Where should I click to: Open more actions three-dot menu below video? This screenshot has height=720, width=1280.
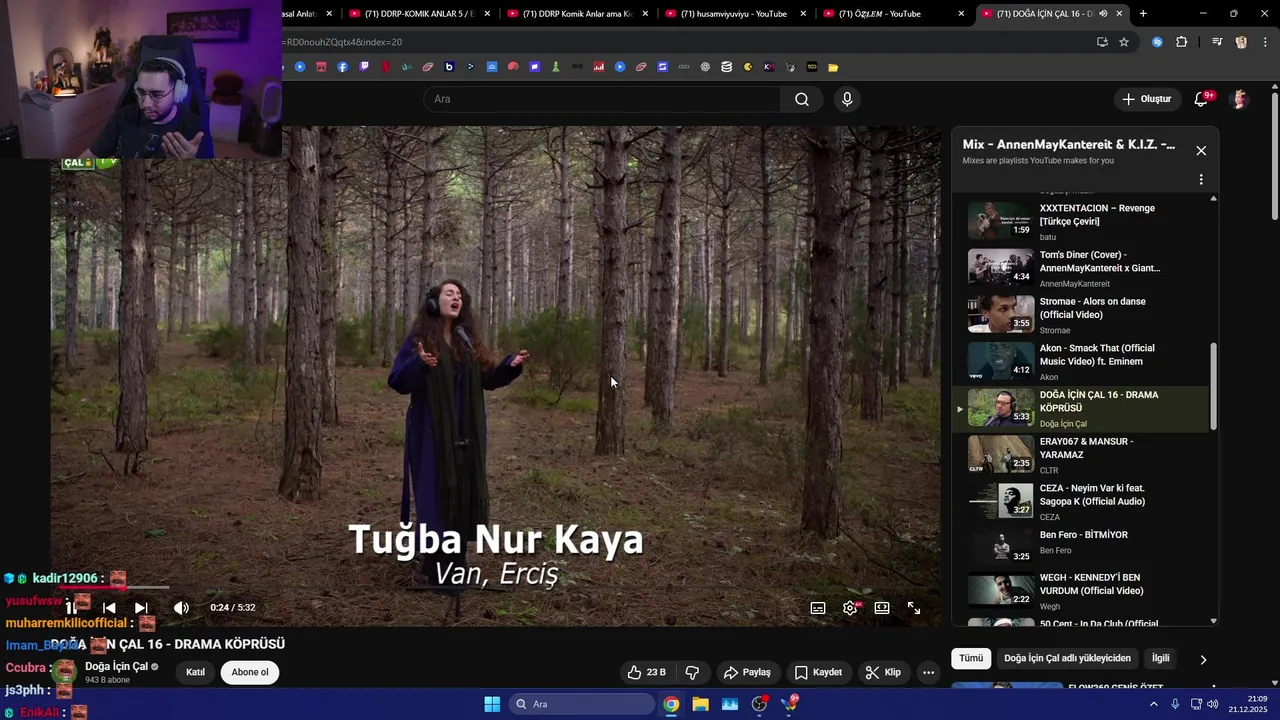[928, 672]
